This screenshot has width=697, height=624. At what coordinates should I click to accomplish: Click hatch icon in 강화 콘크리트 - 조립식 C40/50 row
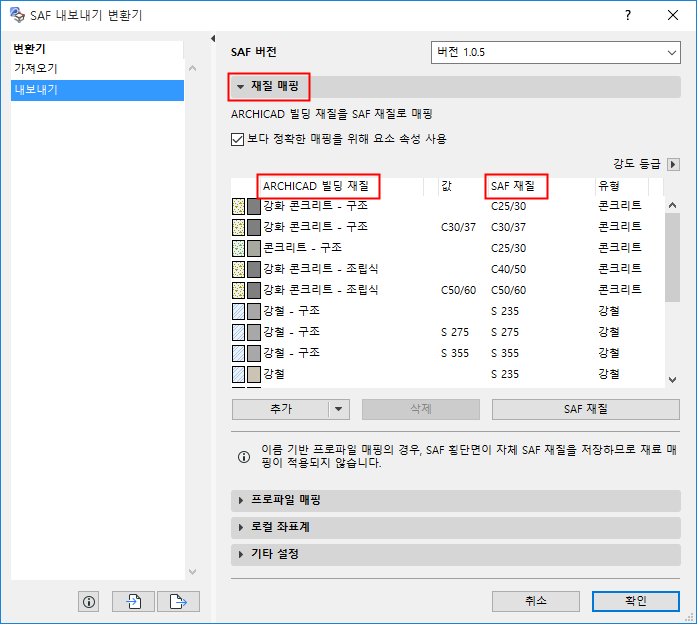tap(239, 269)
